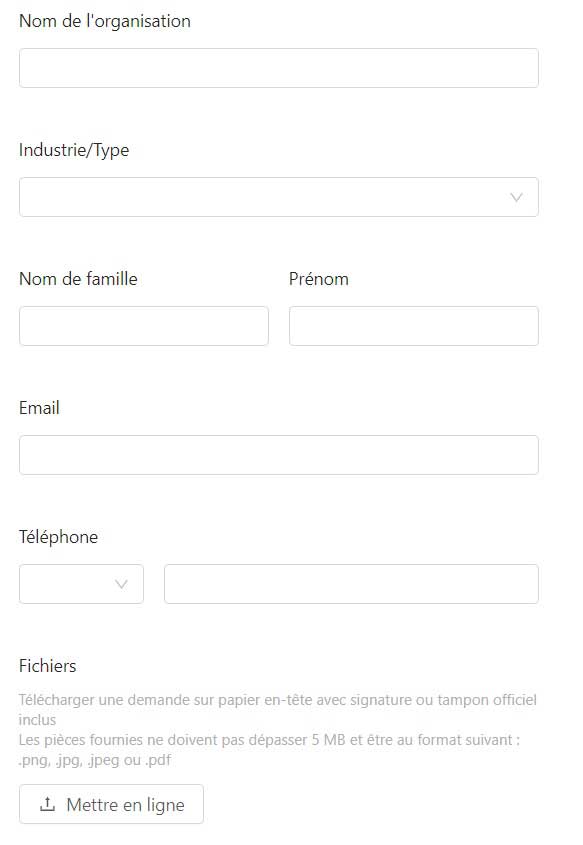Click the 5 MB file format restriction text
Image resolution: width=583 pixels, height=845 pixels.
[269, 750]
